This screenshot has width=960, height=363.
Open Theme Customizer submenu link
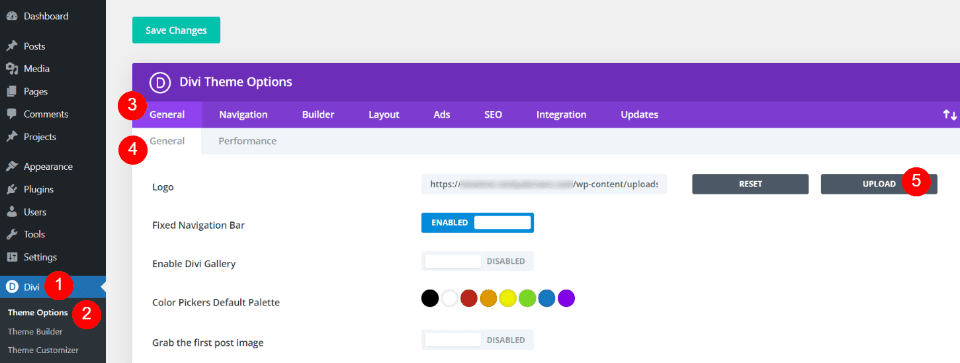43,350
